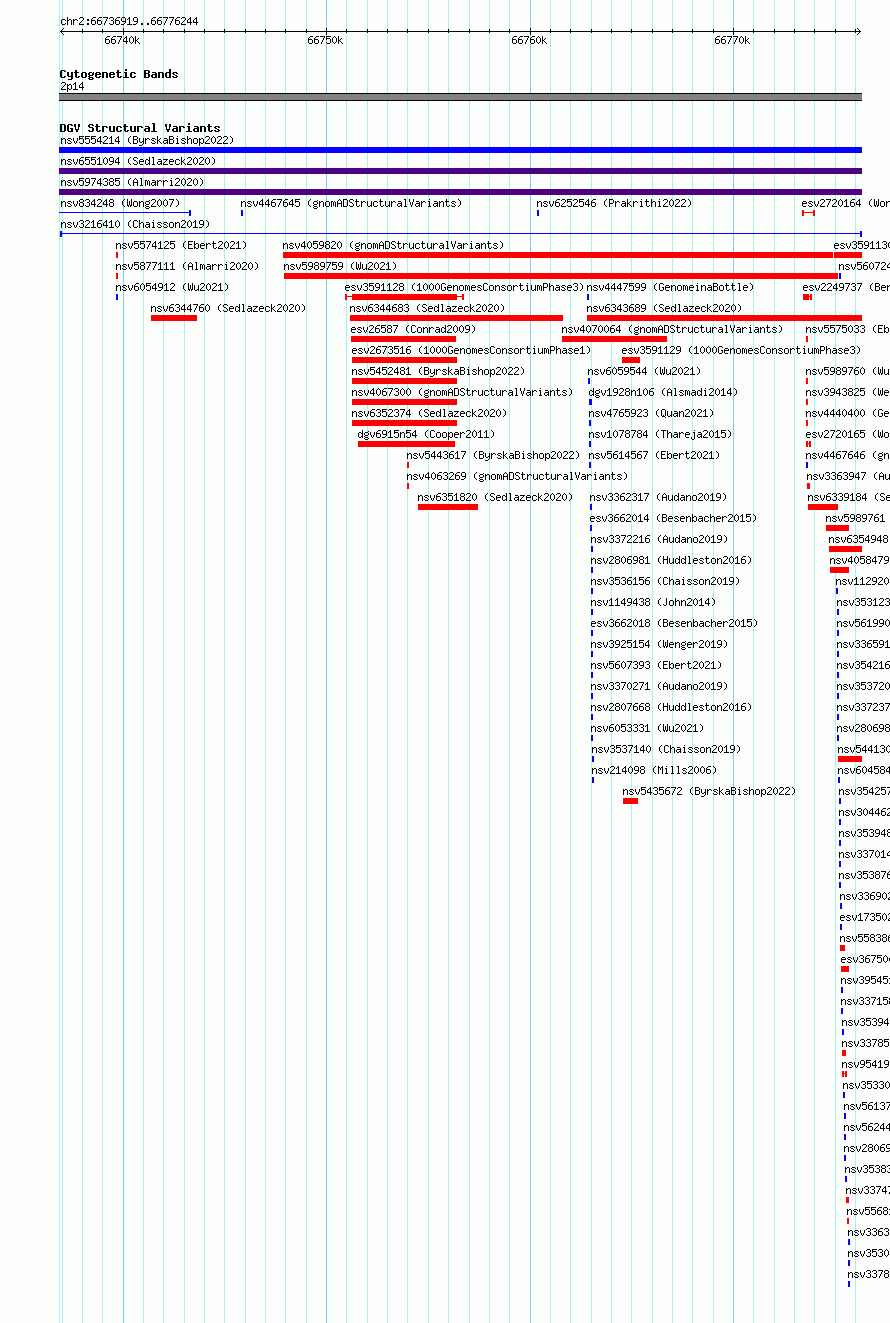This screenshot has height=1323, width=890.
Task: Open variant esv3662018 (Besenbacher2015)
Action: coord(674,623)
